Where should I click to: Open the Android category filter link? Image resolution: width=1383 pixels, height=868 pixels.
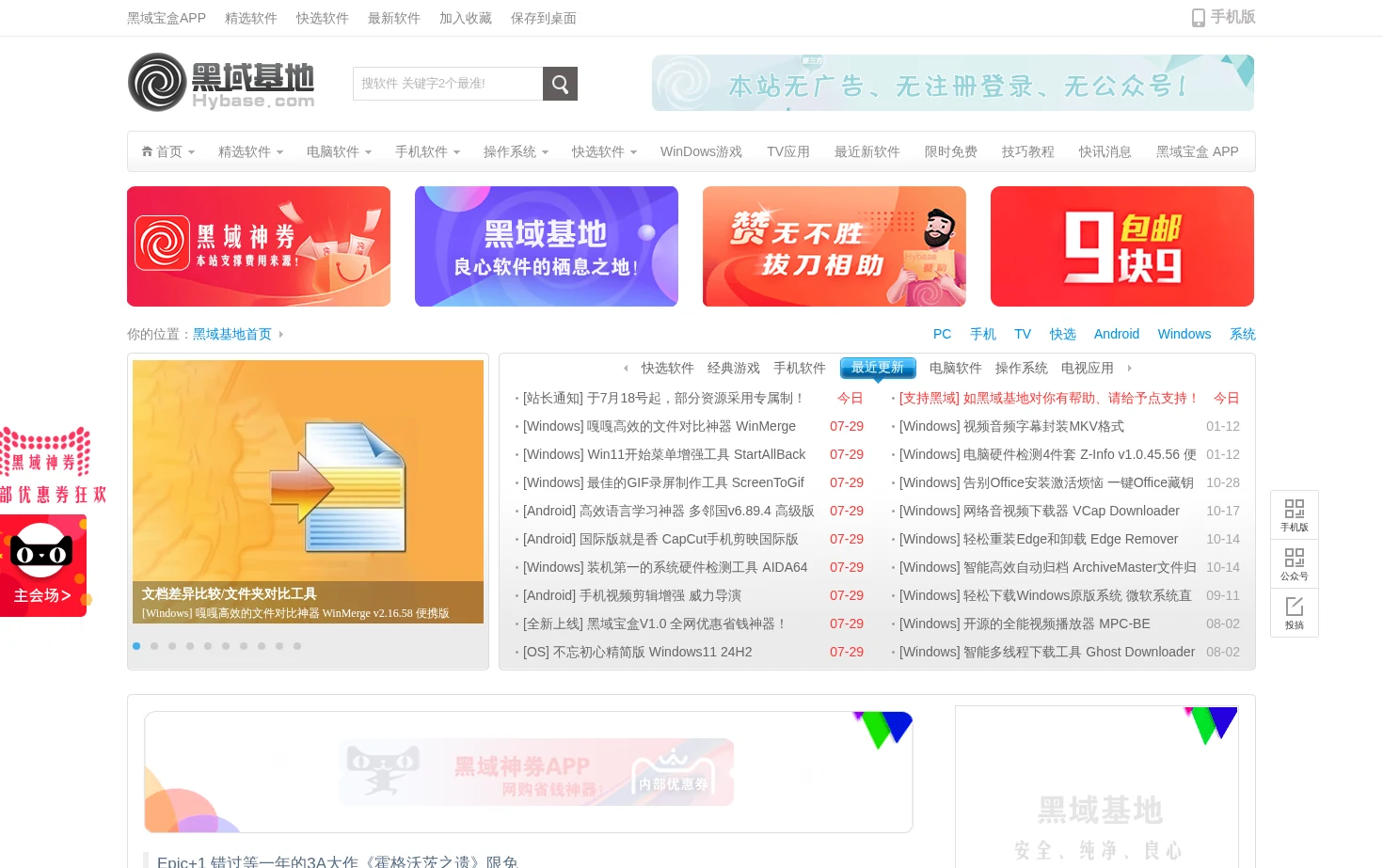pos(1117,334)
